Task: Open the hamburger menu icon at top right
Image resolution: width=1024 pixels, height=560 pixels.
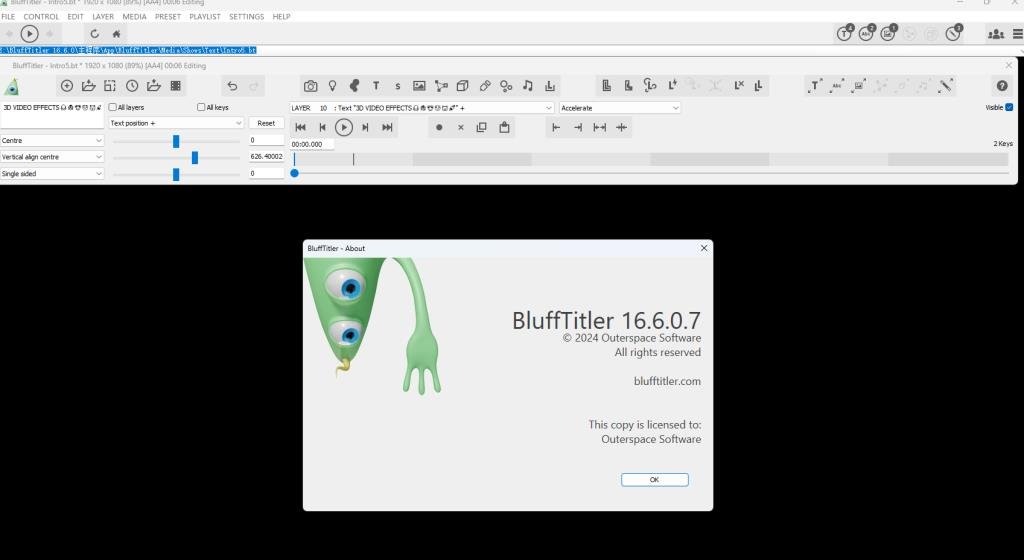Action: (1017, 34)
